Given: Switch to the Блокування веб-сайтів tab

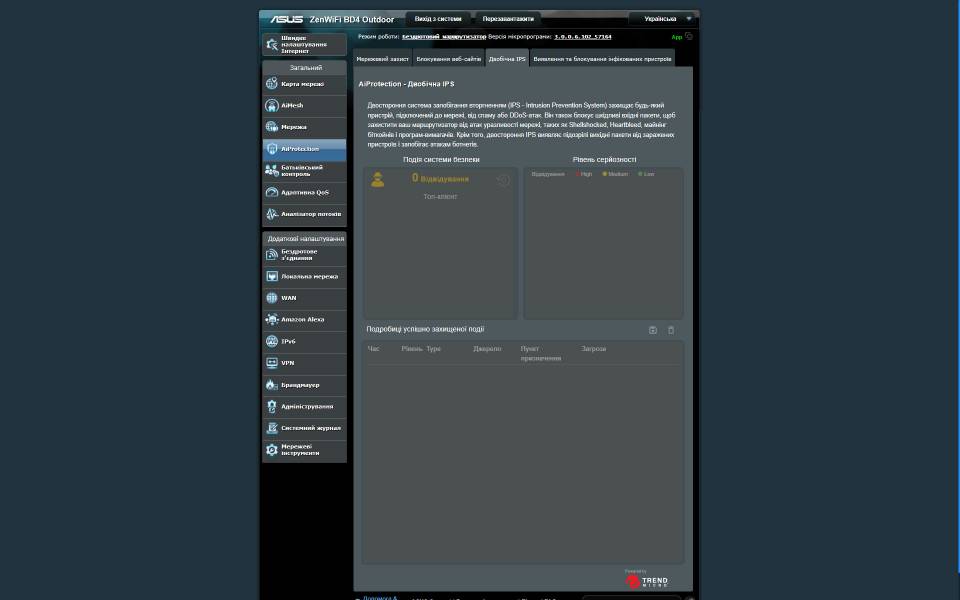Looking at the screenshot, I should [x=449, y=59].
